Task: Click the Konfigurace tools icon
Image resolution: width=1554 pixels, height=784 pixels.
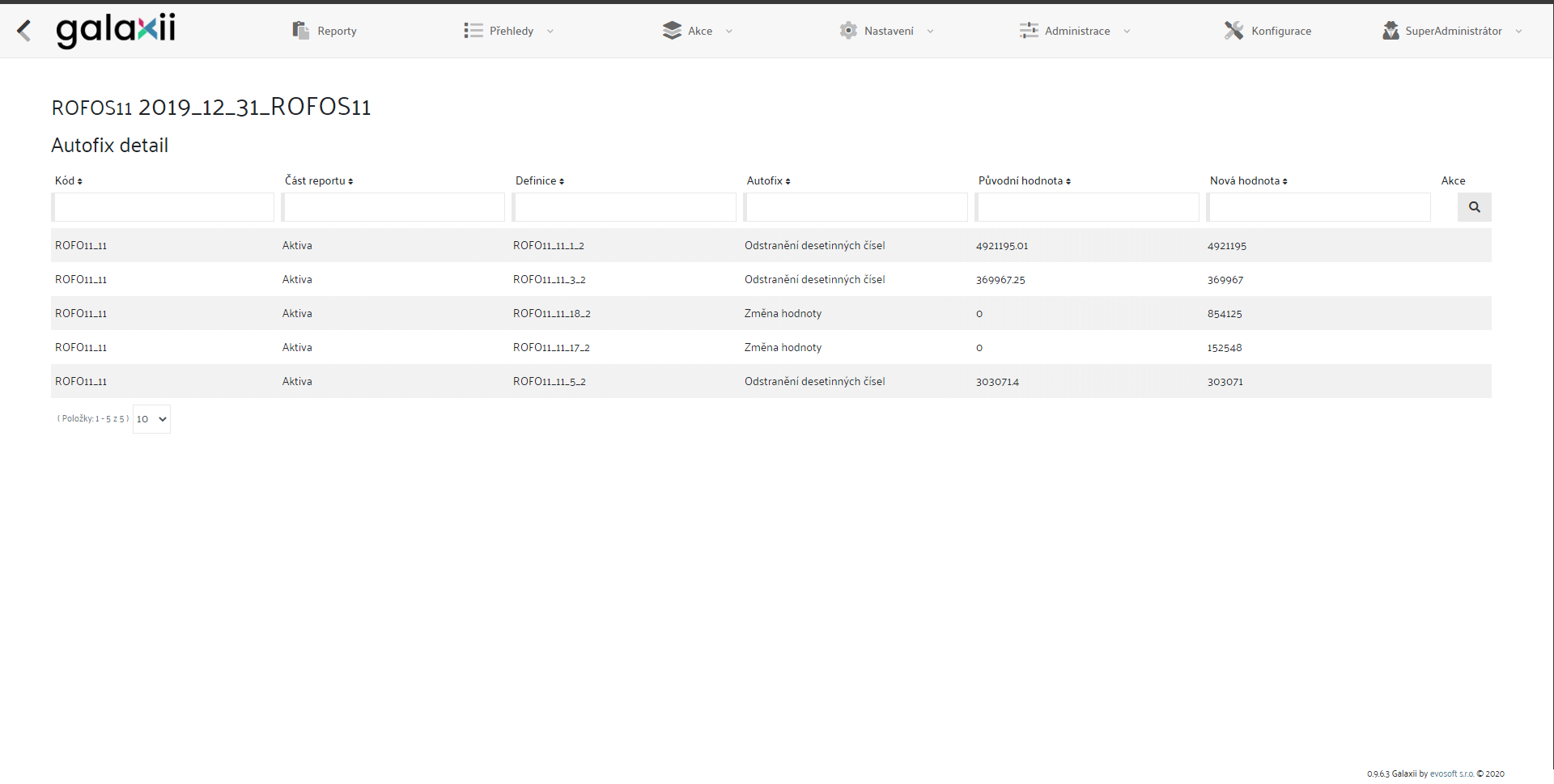Action: point(1233,31)
